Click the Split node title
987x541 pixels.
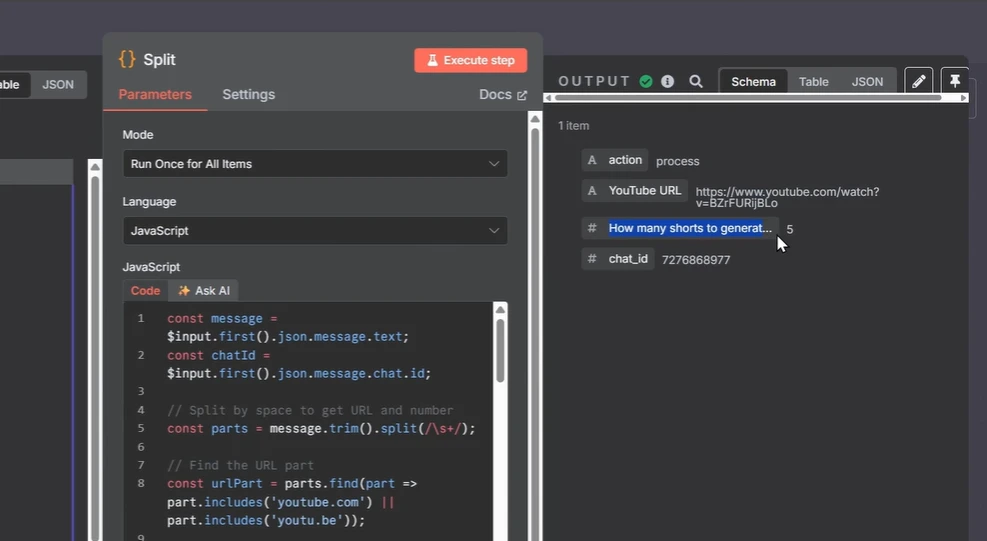point(159,60)
